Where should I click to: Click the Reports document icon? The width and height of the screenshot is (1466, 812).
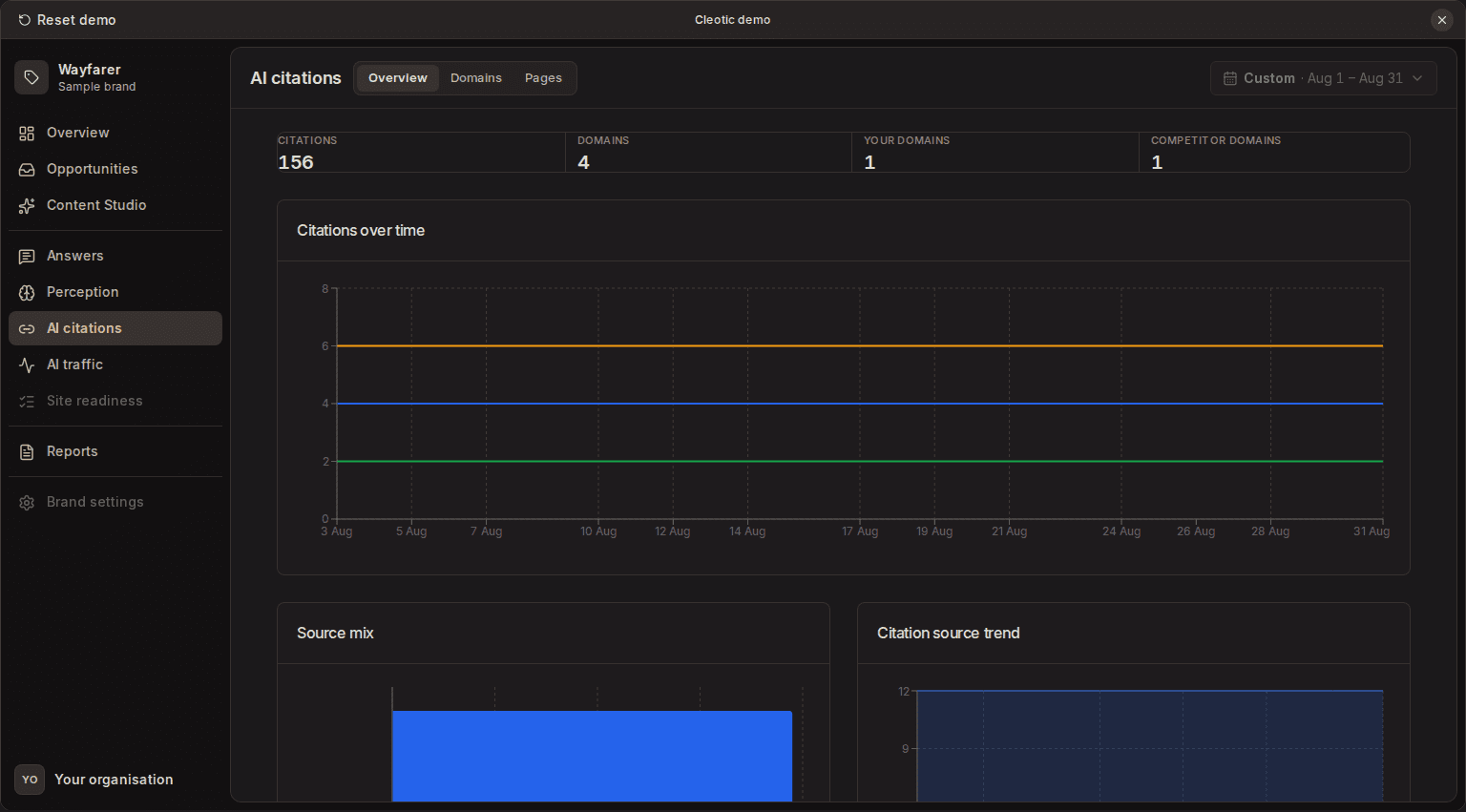(x=27, y=452)
